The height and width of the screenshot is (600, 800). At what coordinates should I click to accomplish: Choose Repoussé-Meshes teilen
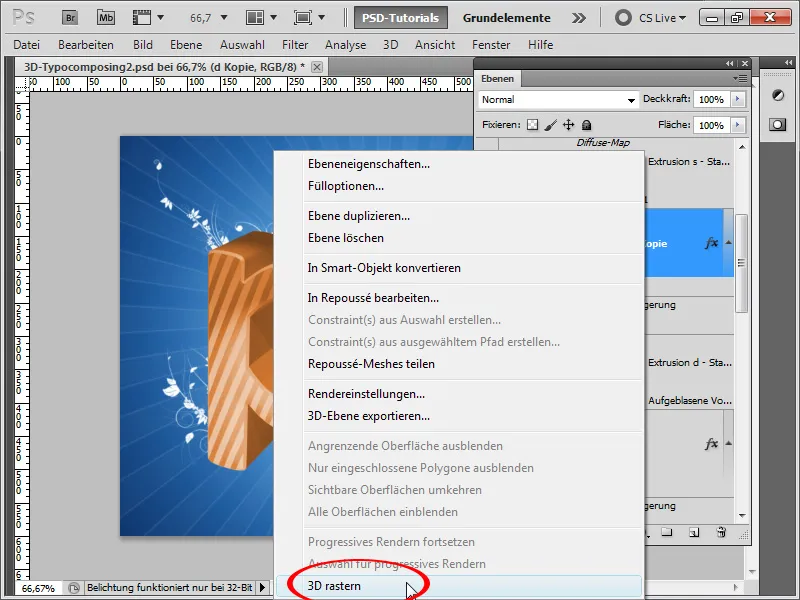click(371, 364)
